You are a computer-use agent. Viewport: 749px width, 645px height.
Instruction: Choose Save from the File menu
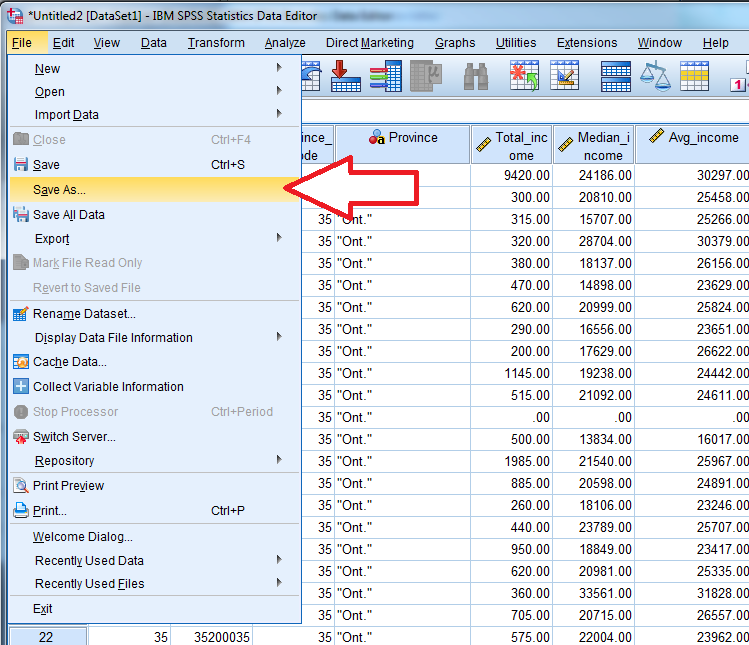click(155, 164)
